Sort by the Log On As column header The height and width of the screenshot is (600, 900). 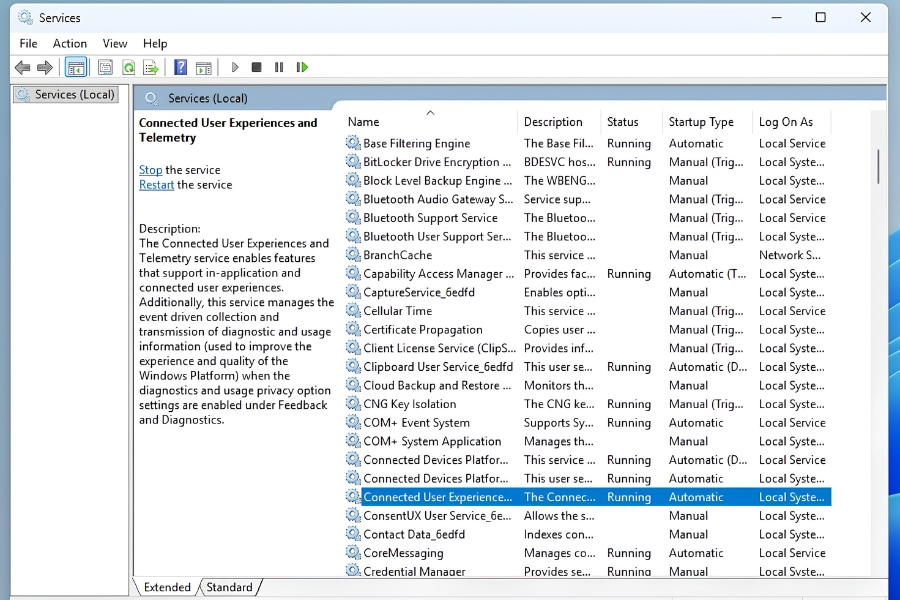792,122
